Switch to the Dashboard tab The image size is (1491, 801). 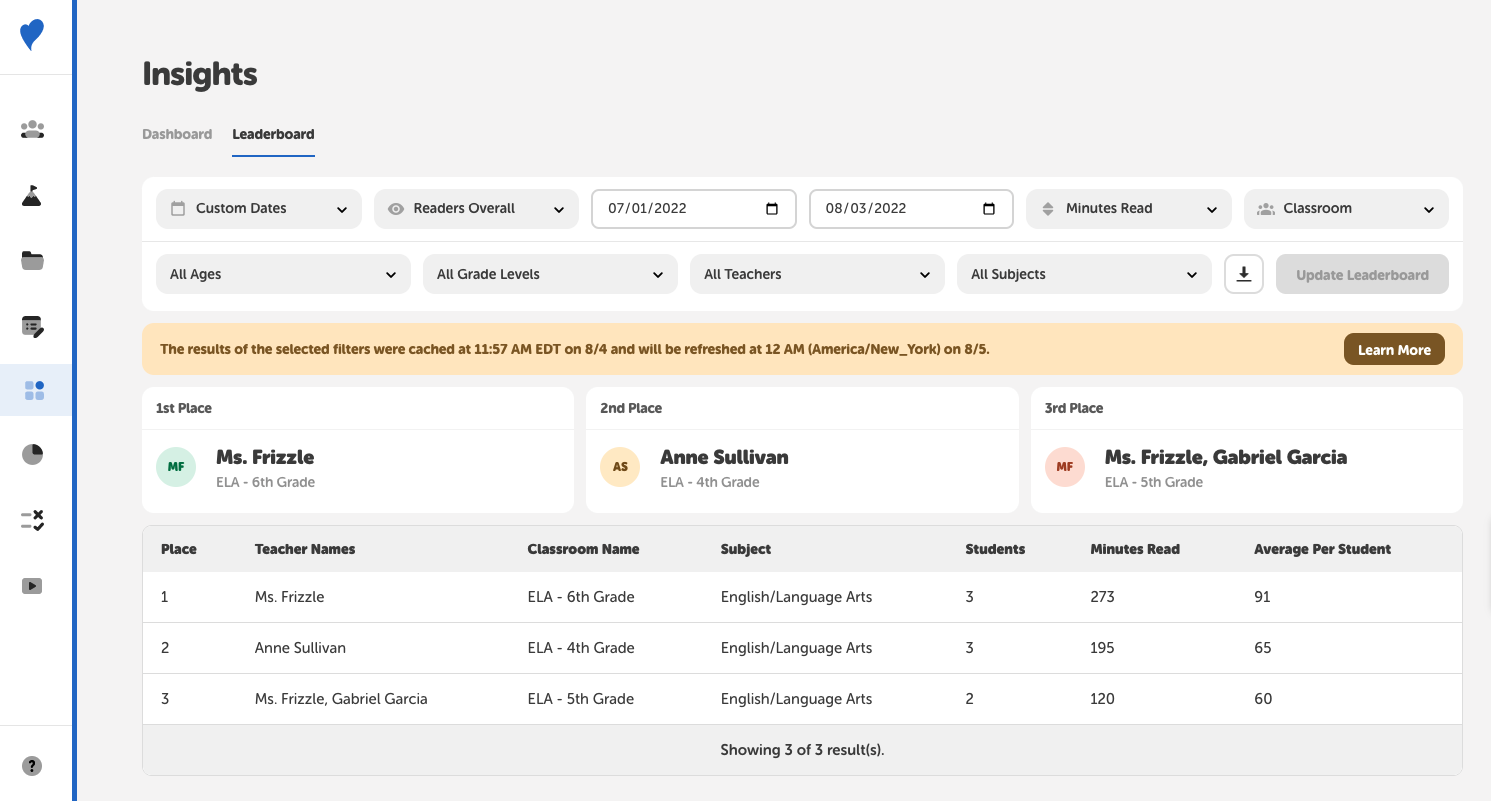tap(177, 134)
